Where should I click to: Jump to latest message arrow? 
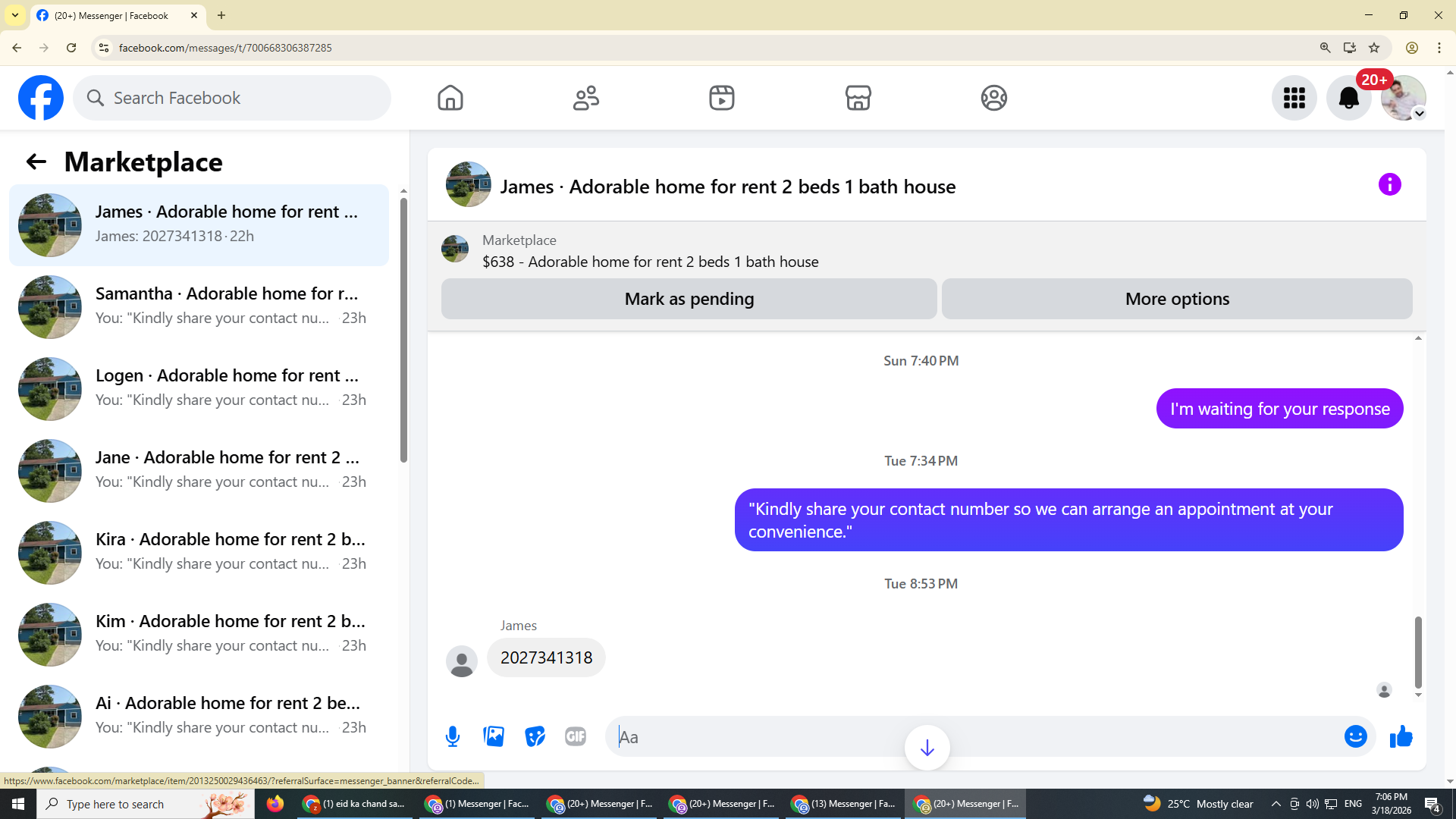927,748
